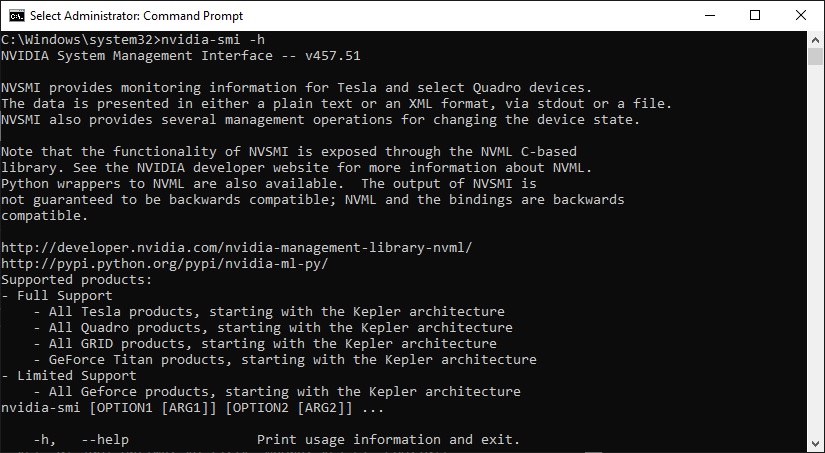The image size is (825, 453).
Task: Click the scrollbar down arrow
Action: point(816,444)
